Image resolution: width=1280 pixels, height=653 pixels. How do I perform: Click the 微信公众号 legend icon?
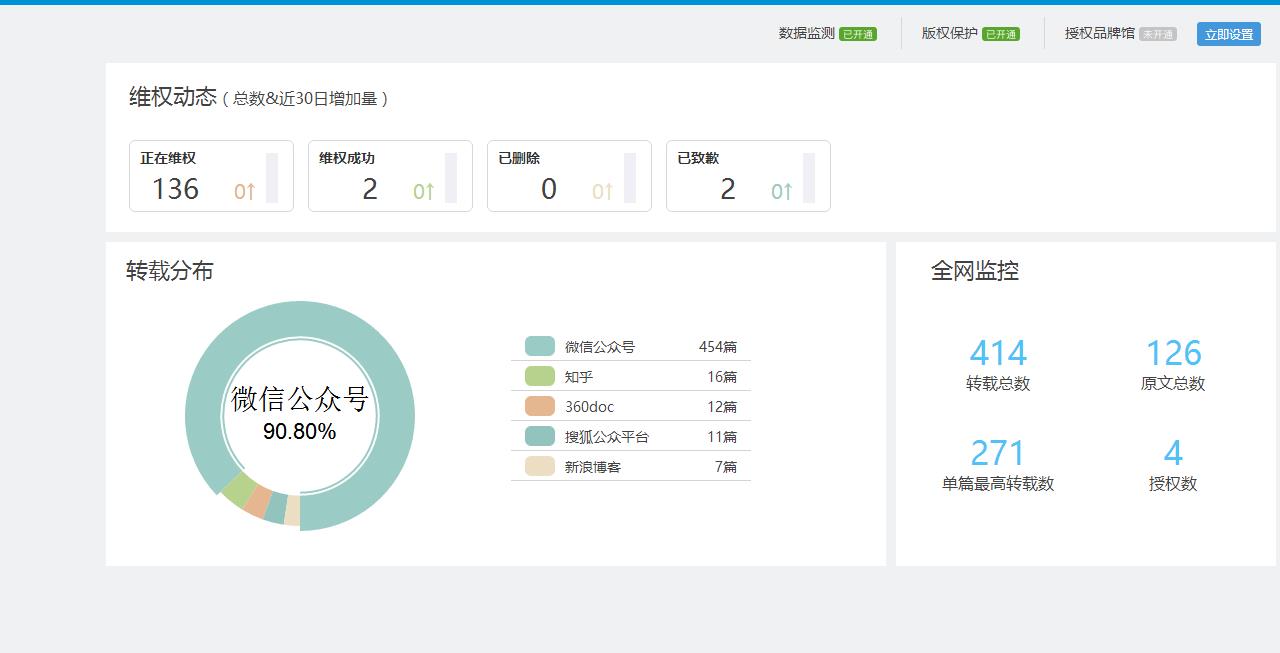click(x=538, y=345)
